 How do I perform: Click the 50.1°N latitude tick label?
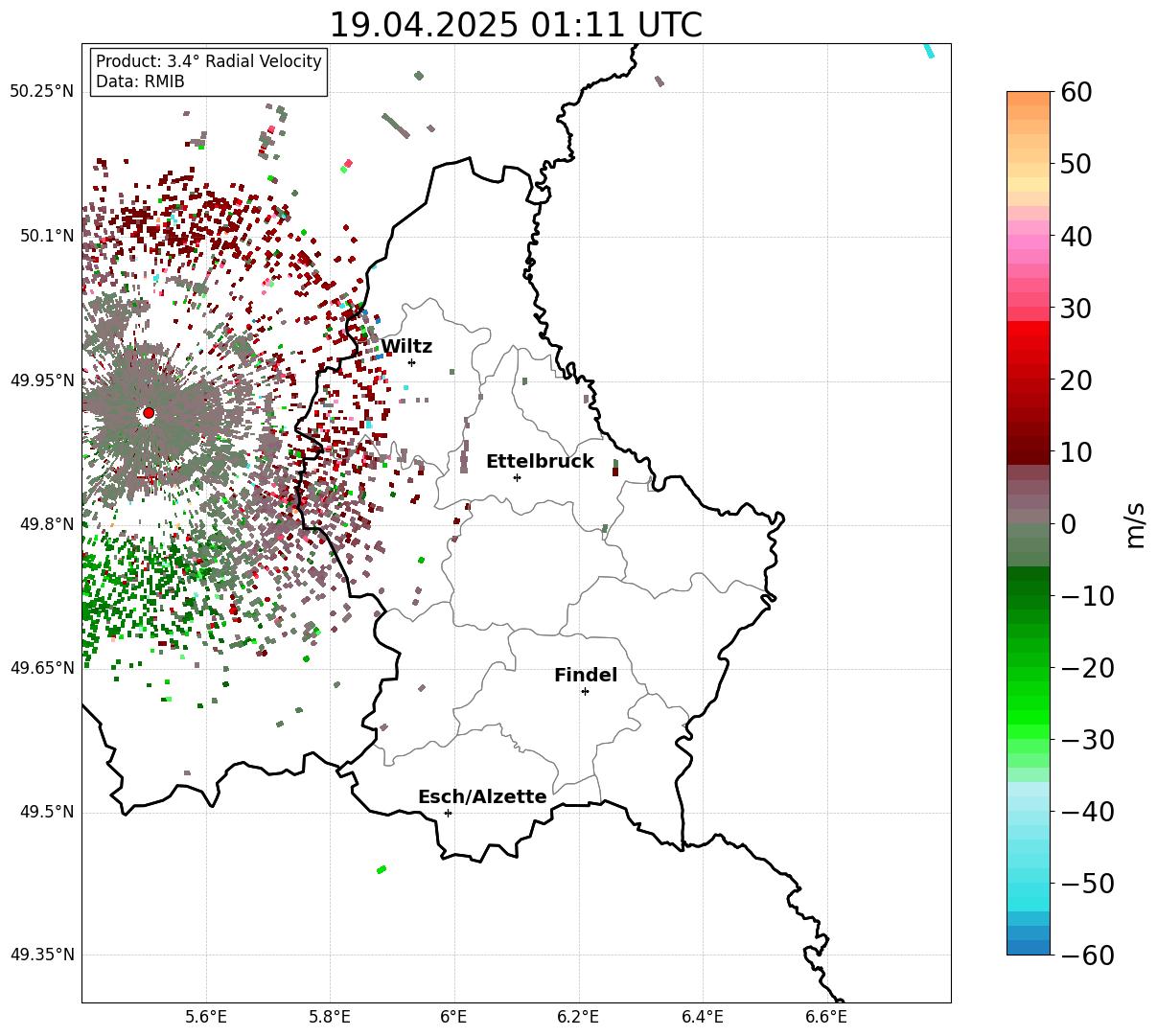(x=46, y=236)
